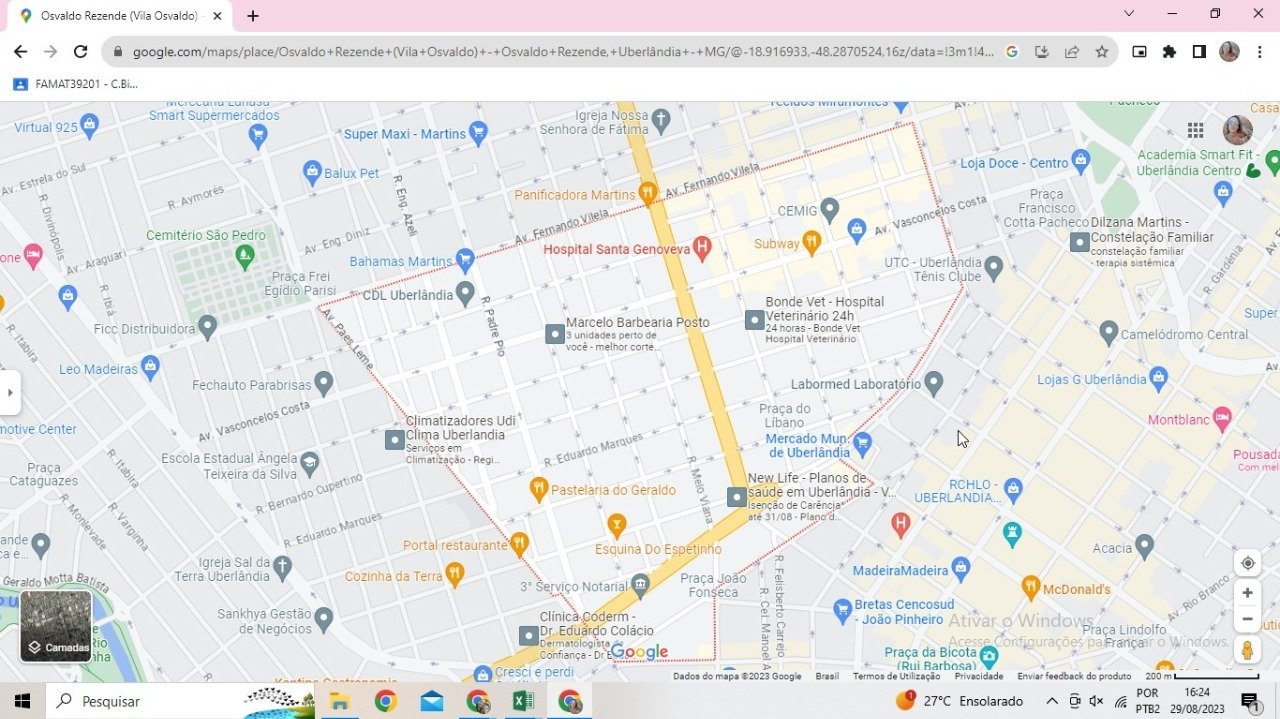
Task: Bookmark this page with the star
Action: (1101, 52)
